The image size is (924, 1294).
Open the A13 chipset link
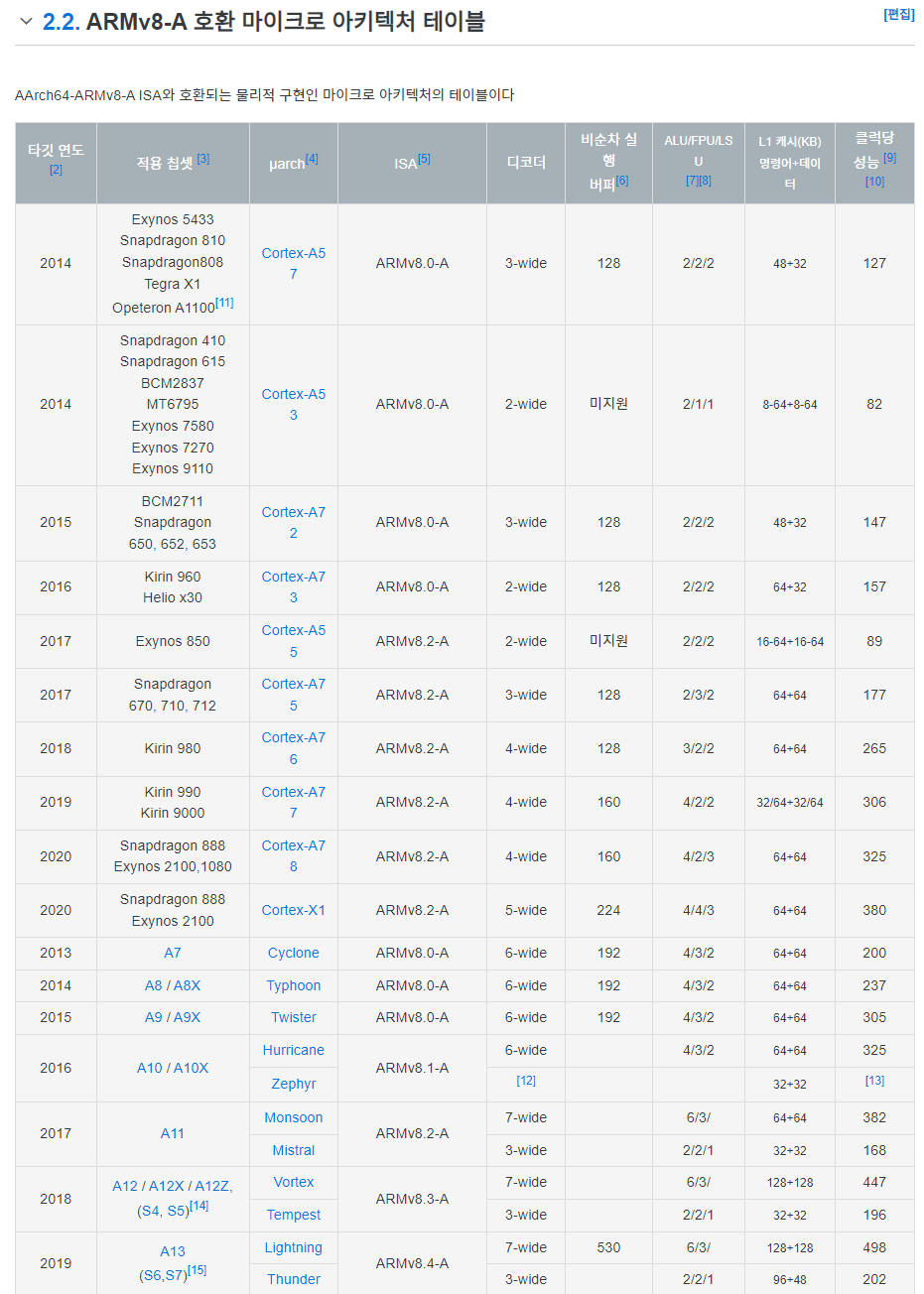173,1251
